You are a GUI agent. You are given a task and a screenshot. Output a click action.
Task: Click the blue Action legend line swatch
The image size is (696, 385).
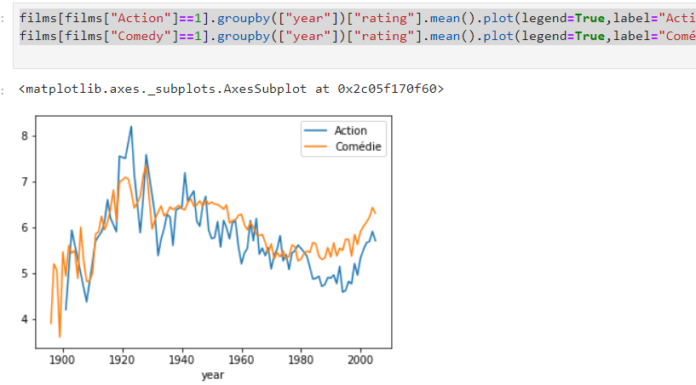coord(316,131)
